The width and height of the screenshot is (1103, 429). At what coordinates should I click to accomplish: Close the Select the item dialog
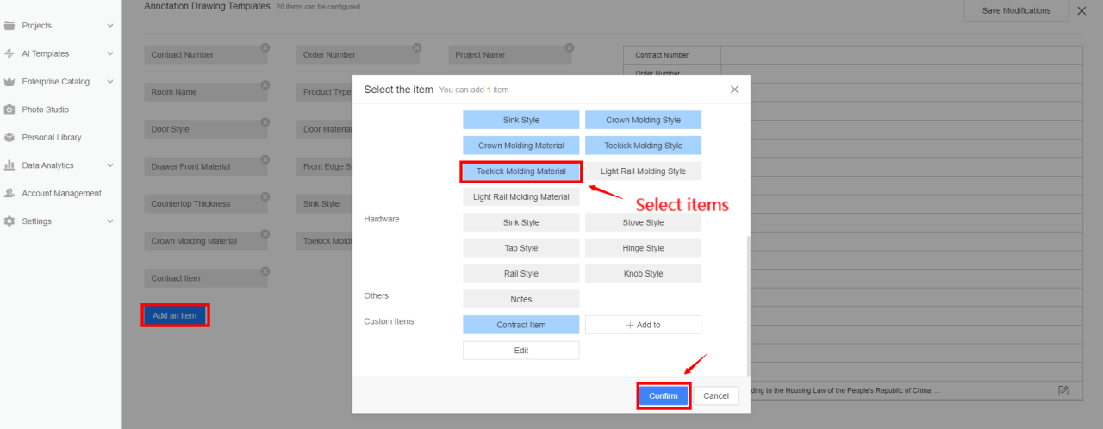click(734, 89)
